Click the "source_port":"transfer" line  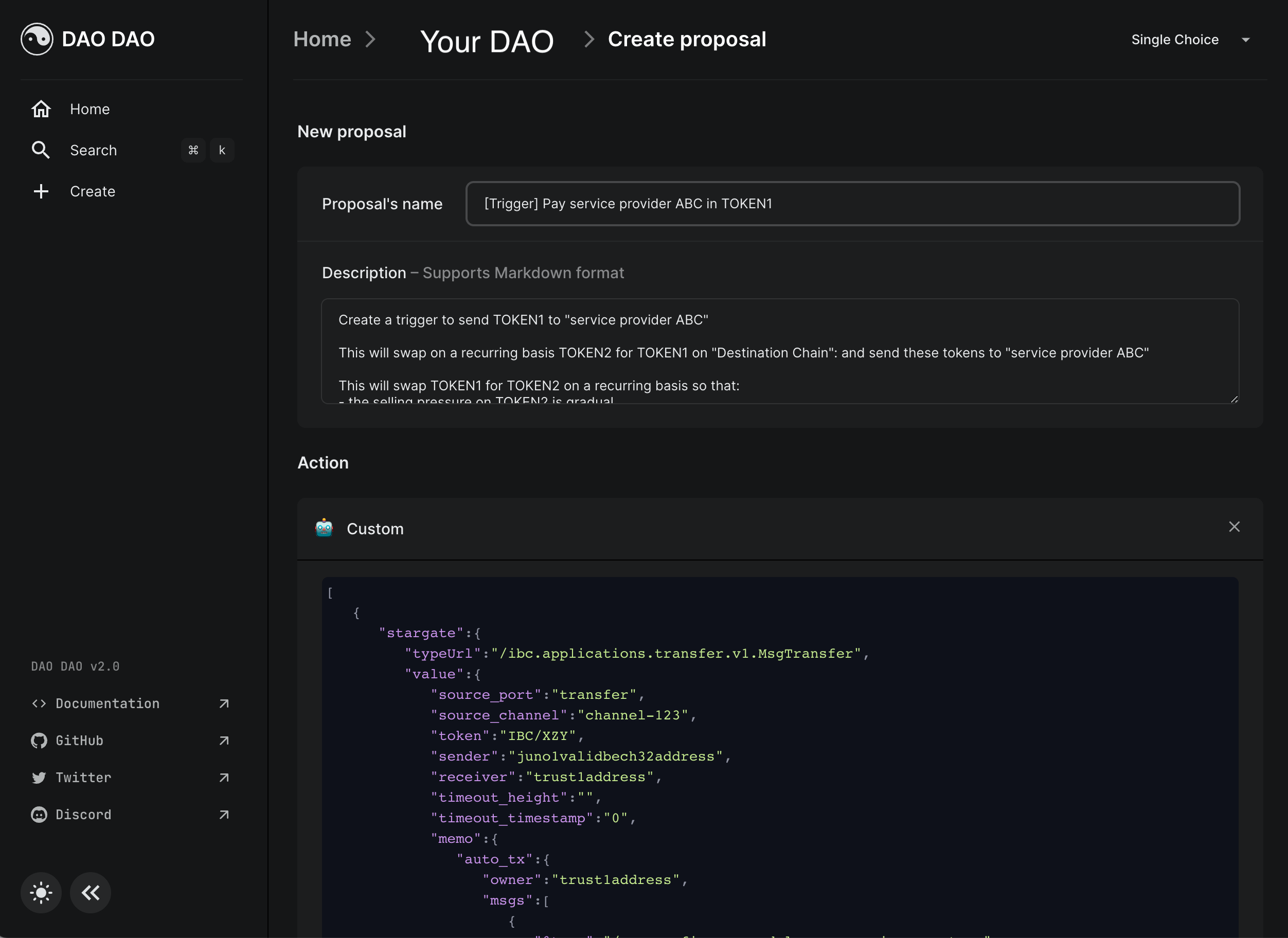(537, 694)
